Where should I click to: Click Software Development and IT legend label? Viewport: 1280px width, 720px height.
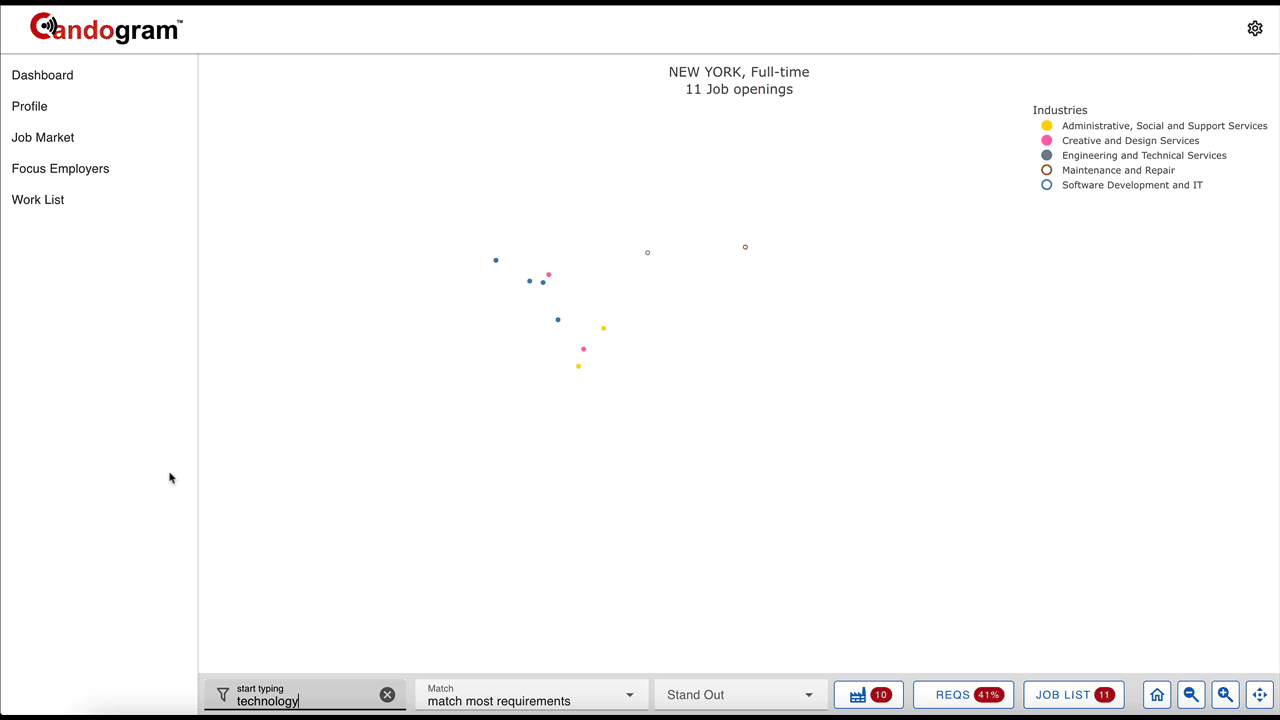(1132, 185)
